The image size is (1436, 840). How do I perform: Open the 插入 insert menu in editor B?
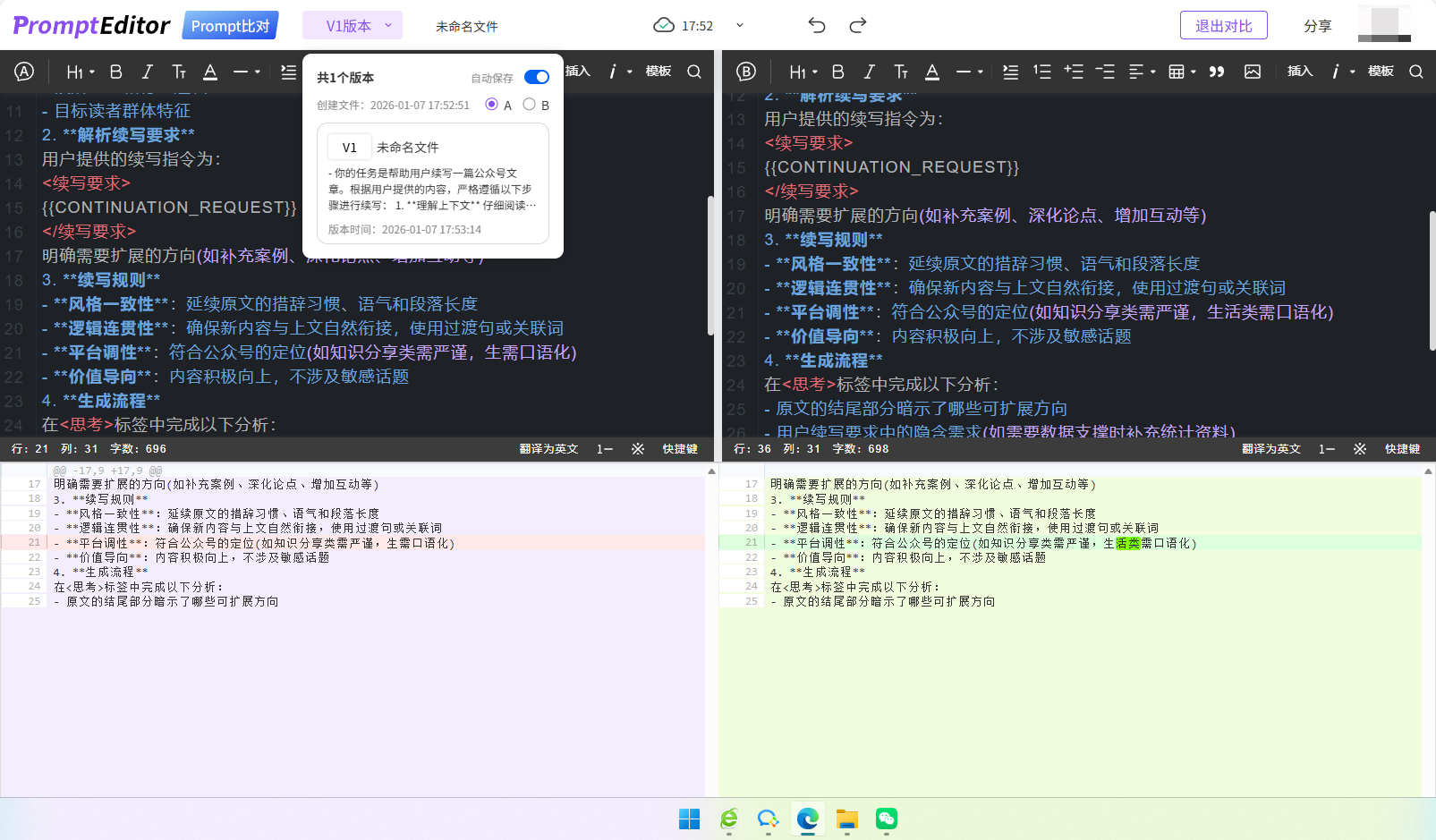tap(1299, 71)
